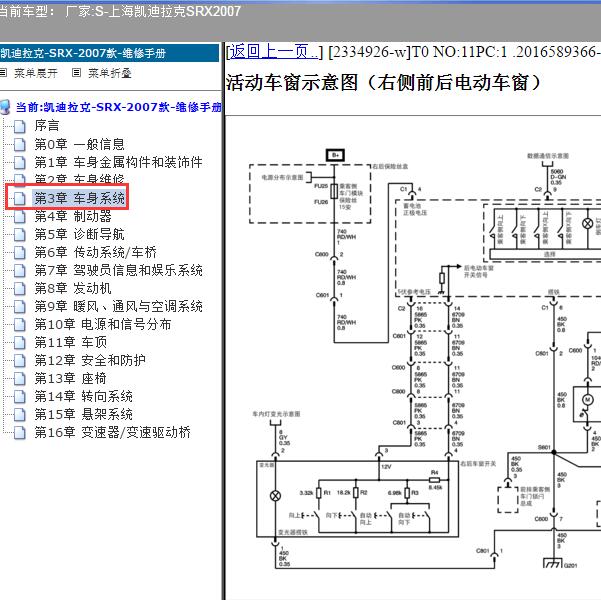The height and width of the screenshot is (600, 601).
Task: Open 第11章 车顶 chapter
Action: [71, 342]
